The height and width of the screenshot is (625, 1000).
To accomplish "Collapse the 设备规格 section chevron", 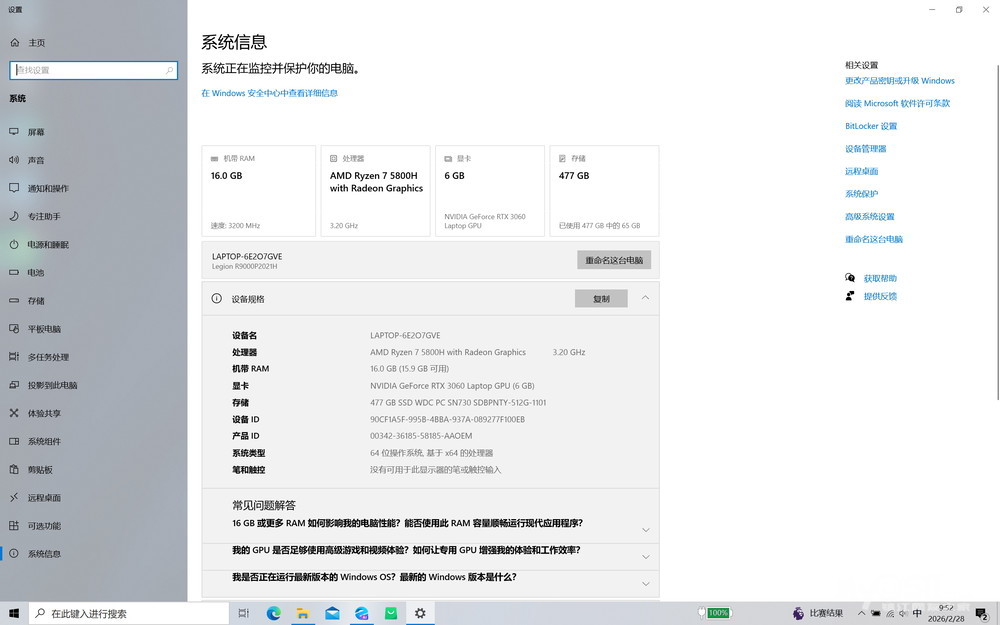I will [645, 298].
